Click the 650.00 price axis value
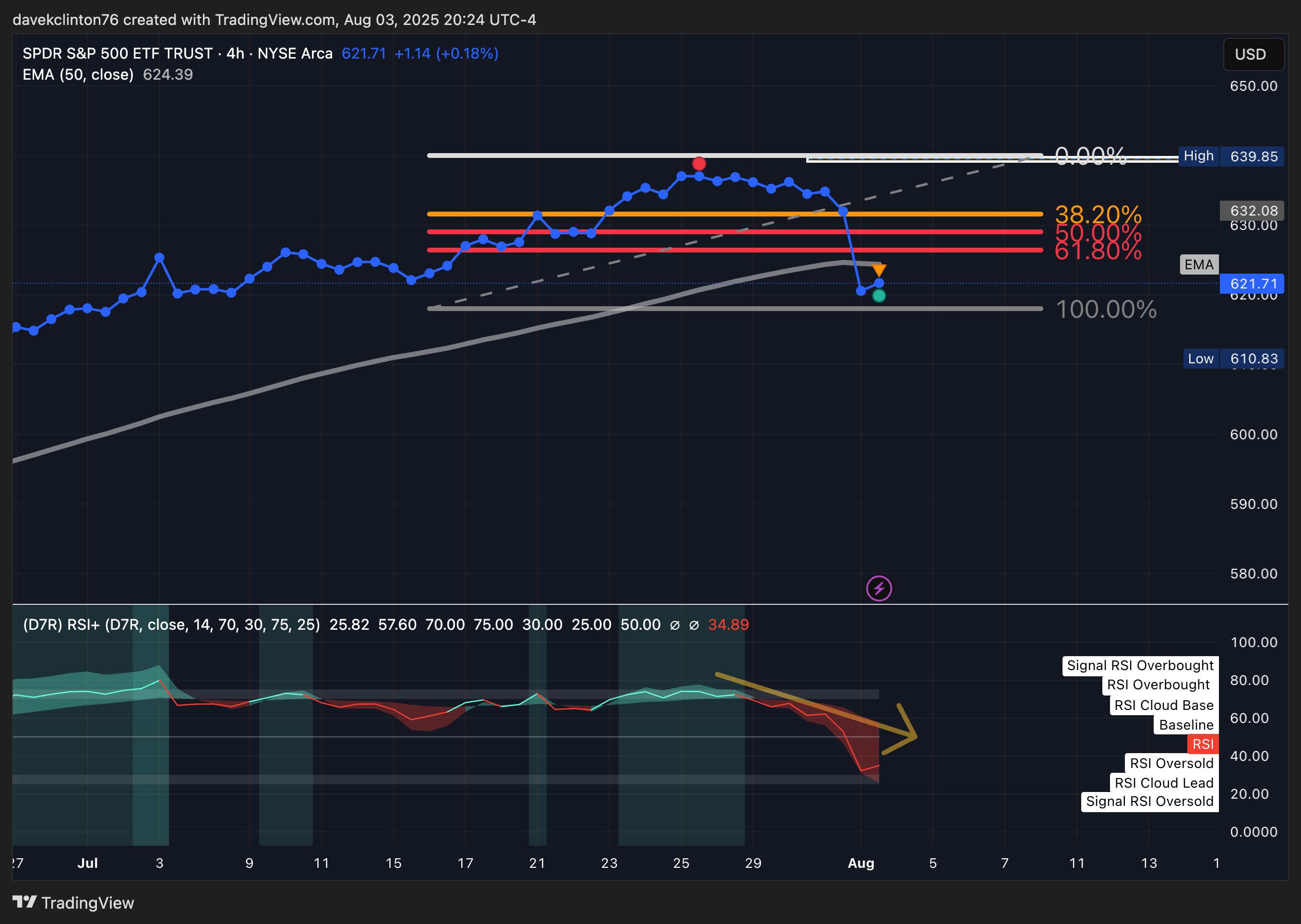The width and height of the screenshot is (1301, 924). click(1253, 86)
